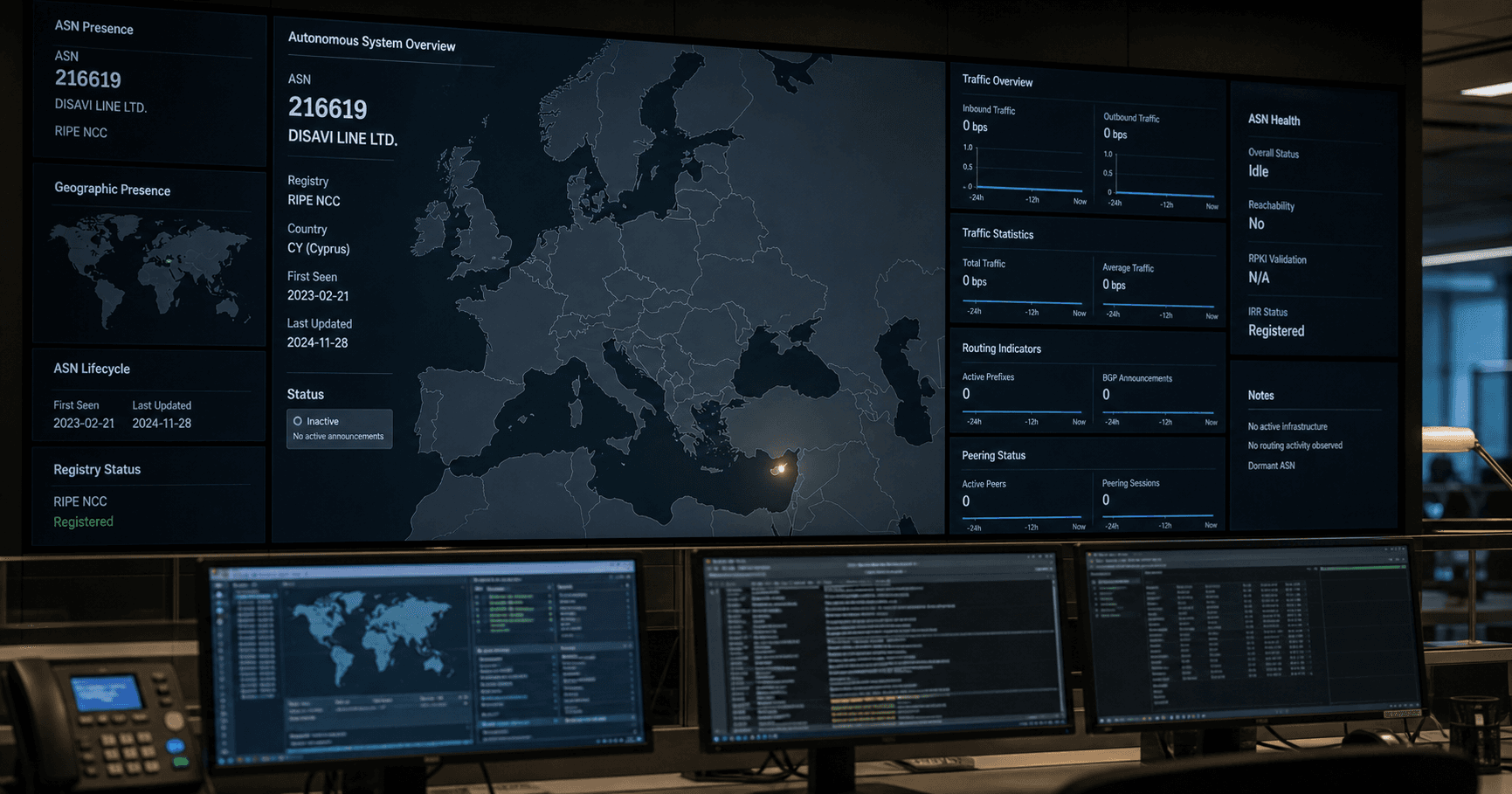
Task: Click the DISAVI LINE LTD. title in overview
Action: [x=342, y=138]
